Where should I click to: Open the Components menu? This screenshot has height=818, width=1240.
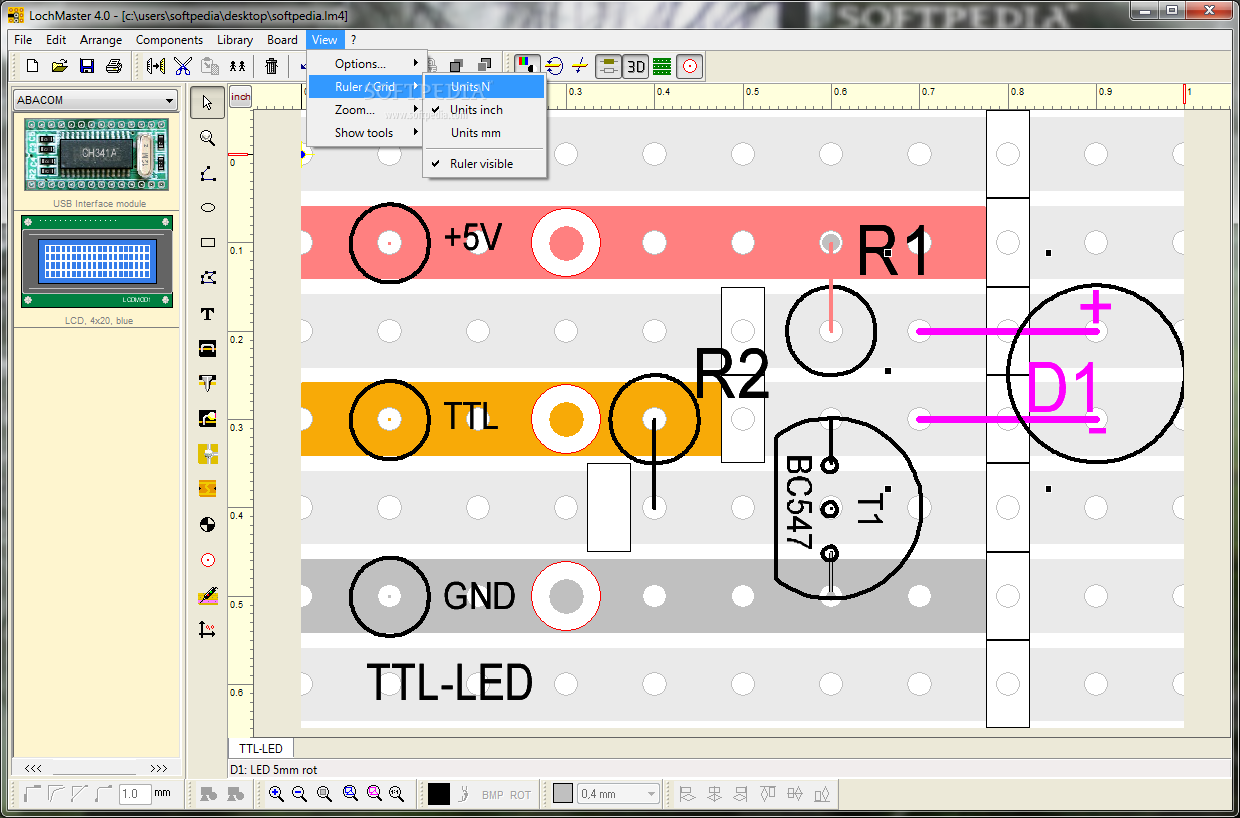click(x=170, y=40)
